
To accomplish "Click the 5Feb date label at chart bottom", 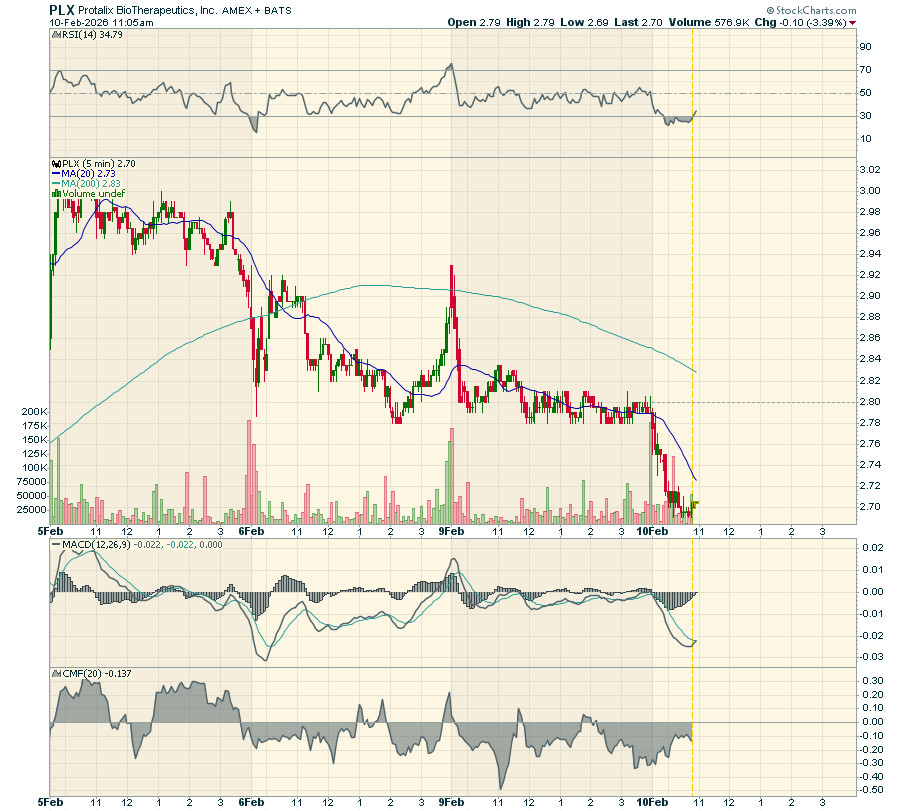I will (51, 802).
